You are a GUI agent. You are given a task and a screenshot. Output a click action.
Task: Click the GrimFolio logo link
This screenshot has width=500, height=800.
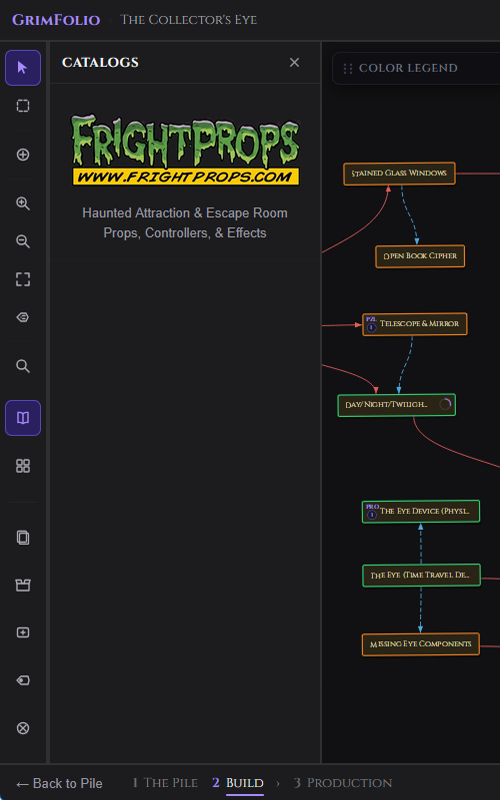tap(56, 20)
